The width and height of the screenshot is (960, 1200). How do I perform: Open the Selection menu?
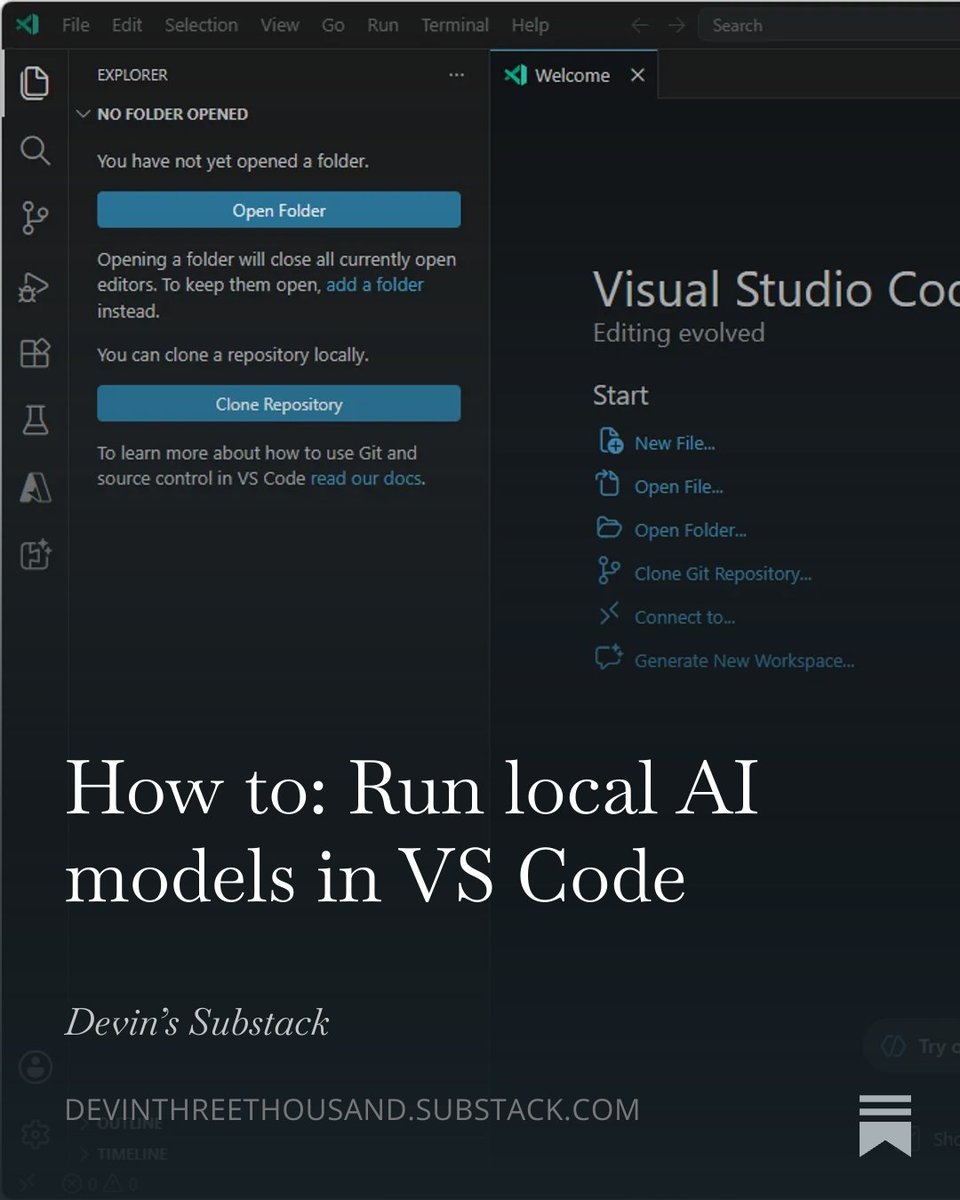pos(201,25)
